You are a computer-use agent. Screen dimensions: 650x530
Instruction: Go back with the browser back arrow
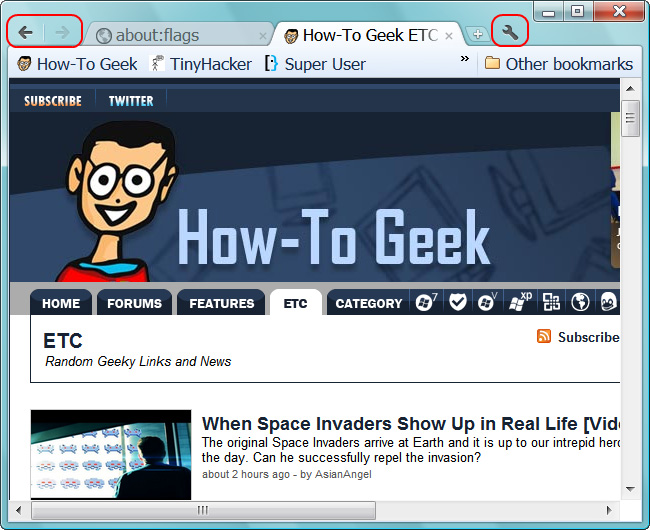click(26, 32)
